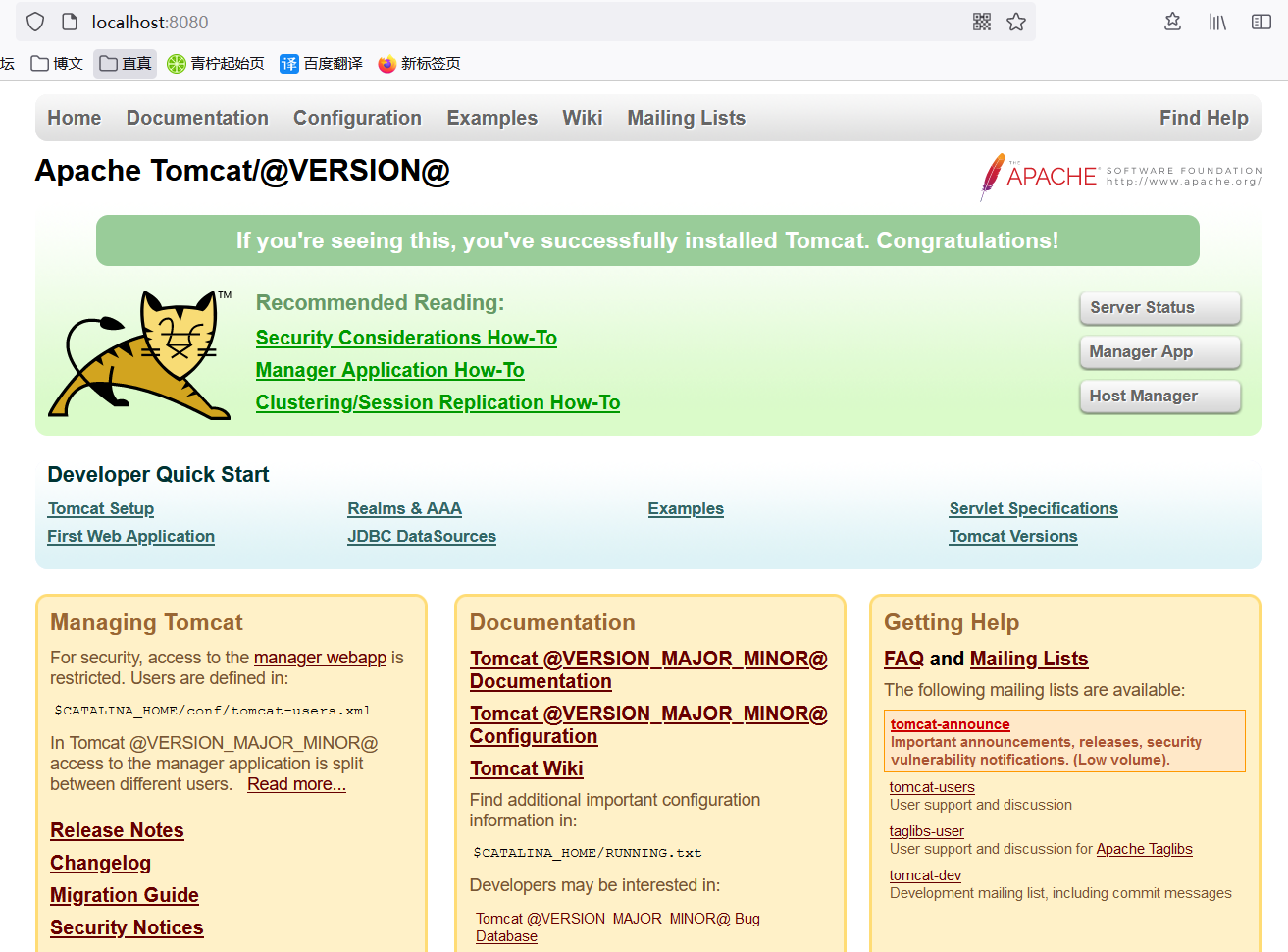Open Configuration in the nav bar
The height and width of the screenshot is (952, 1288).
point(357,118)
